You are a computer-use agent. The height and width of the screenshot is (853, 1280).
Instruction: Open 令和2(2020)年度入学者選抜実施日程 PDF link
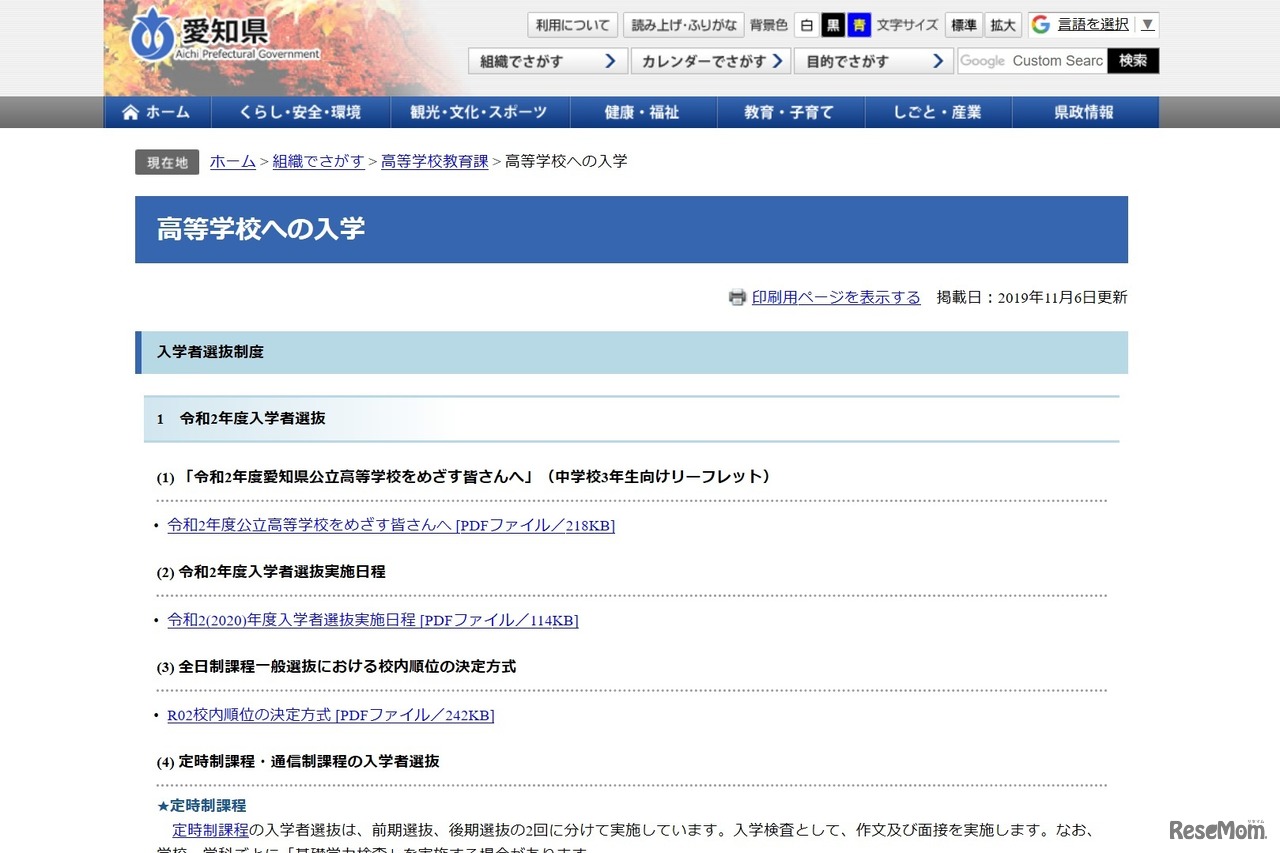point(373,620)
